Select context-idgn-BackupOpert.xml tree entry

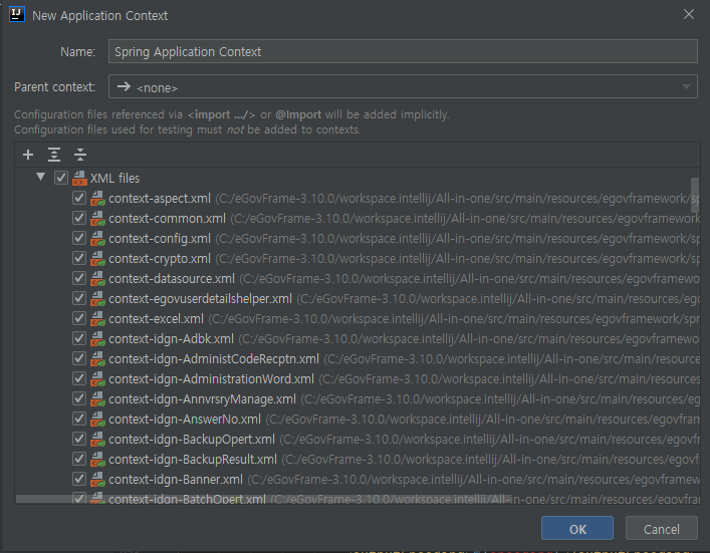(191, 439)
